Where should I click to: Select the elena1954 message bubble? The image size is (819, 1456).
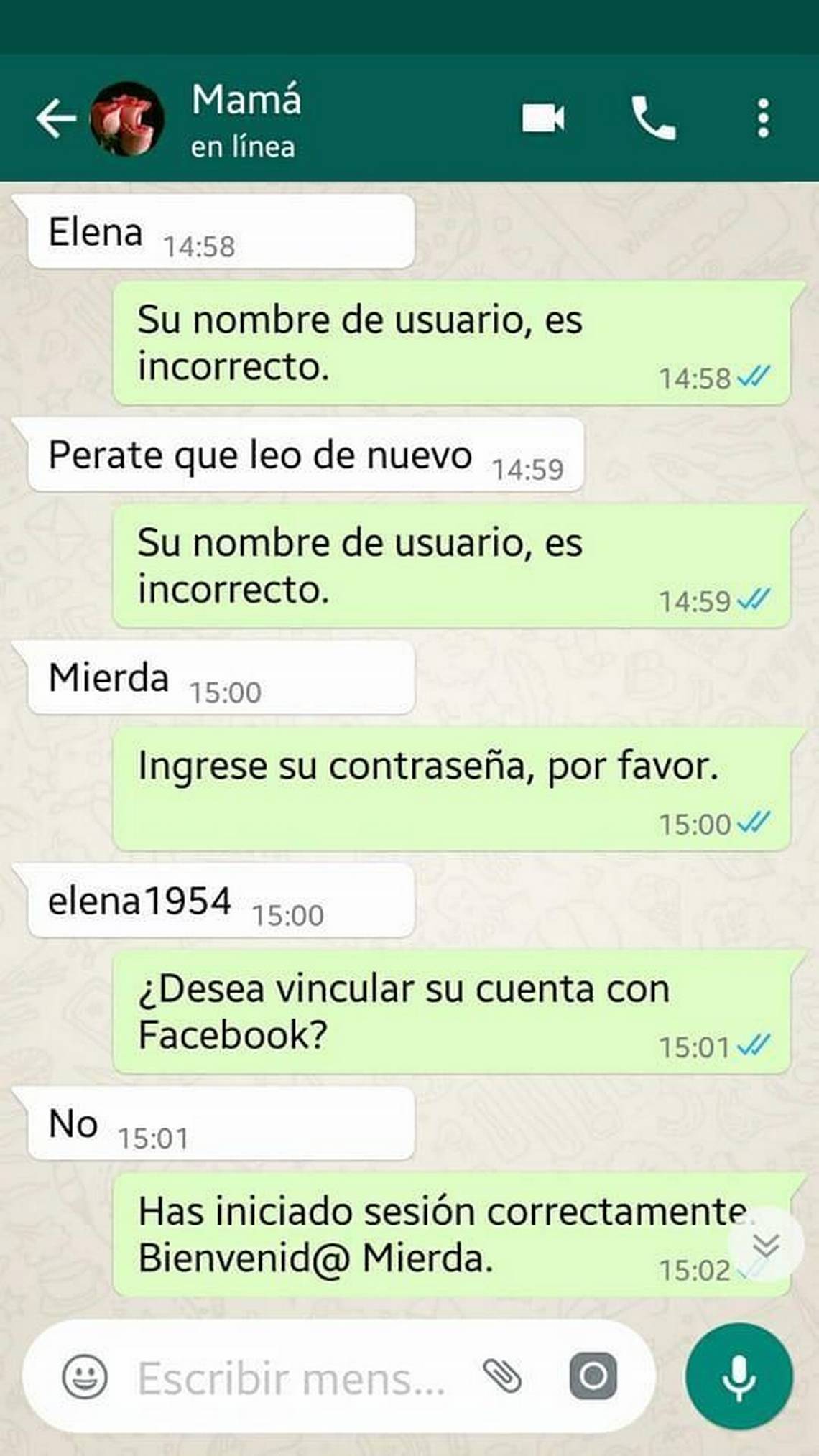221,901
